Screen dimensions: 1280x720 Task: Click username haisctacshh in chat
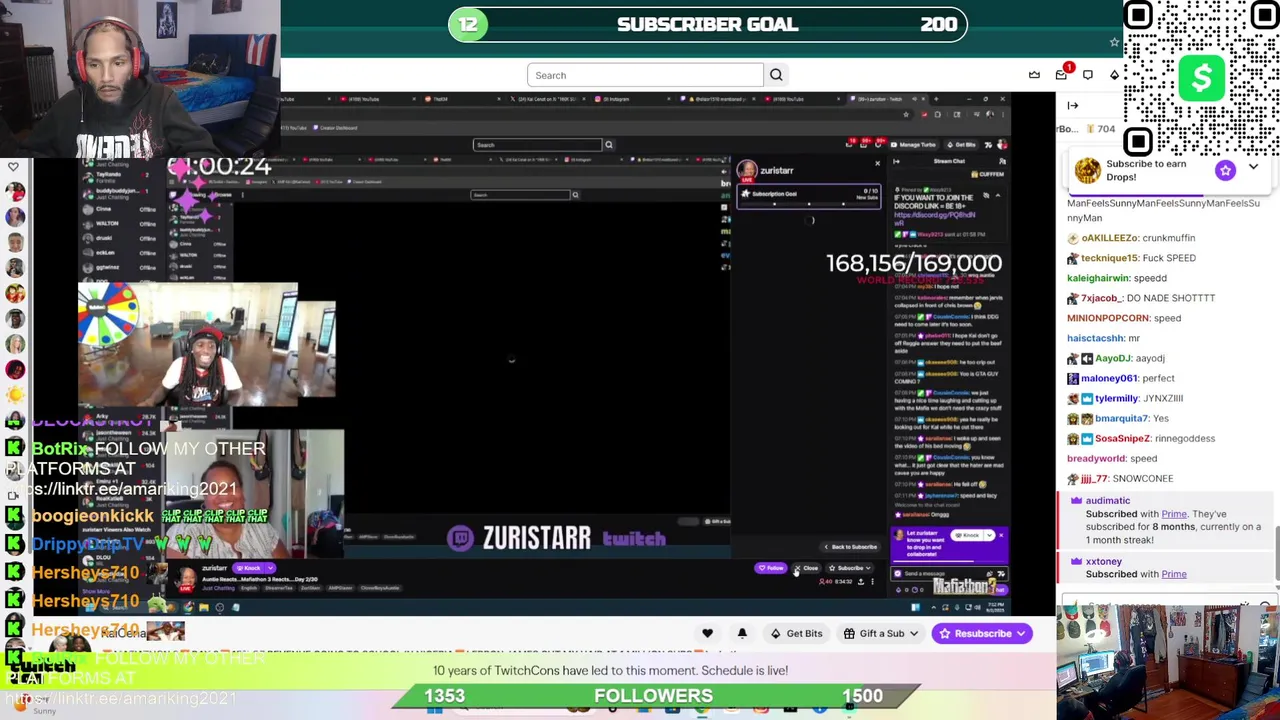(x=1095, y=338)
